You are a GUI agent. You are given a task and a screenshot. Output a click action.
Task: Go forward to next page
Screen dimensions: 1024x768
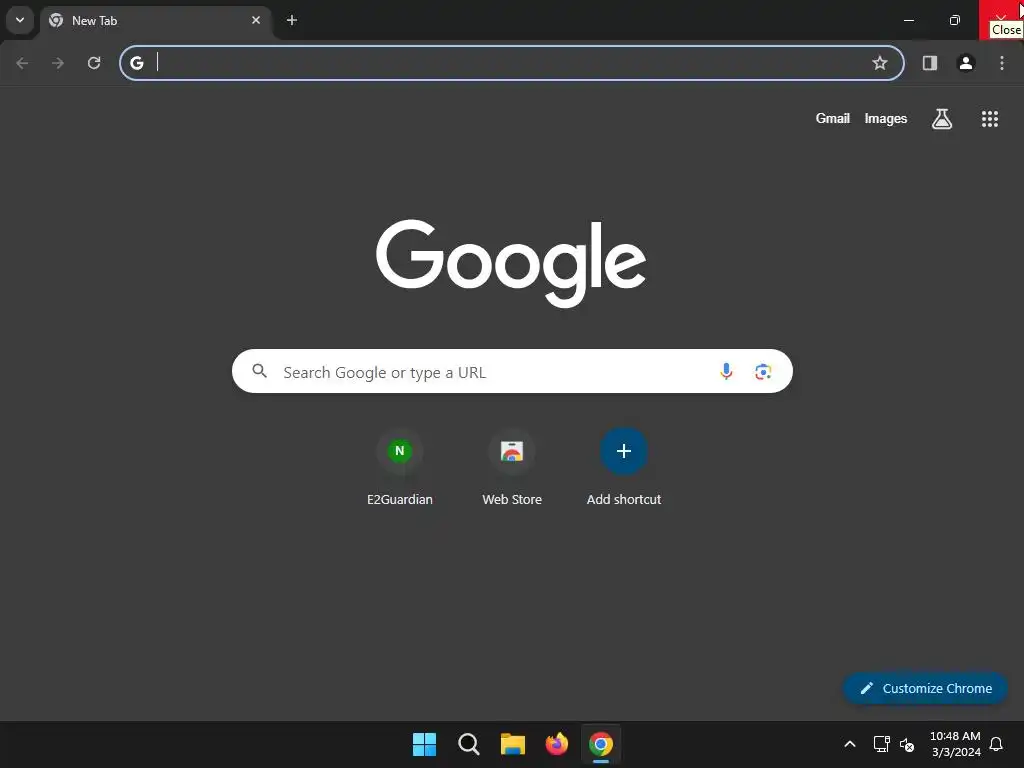click(58, 63)
